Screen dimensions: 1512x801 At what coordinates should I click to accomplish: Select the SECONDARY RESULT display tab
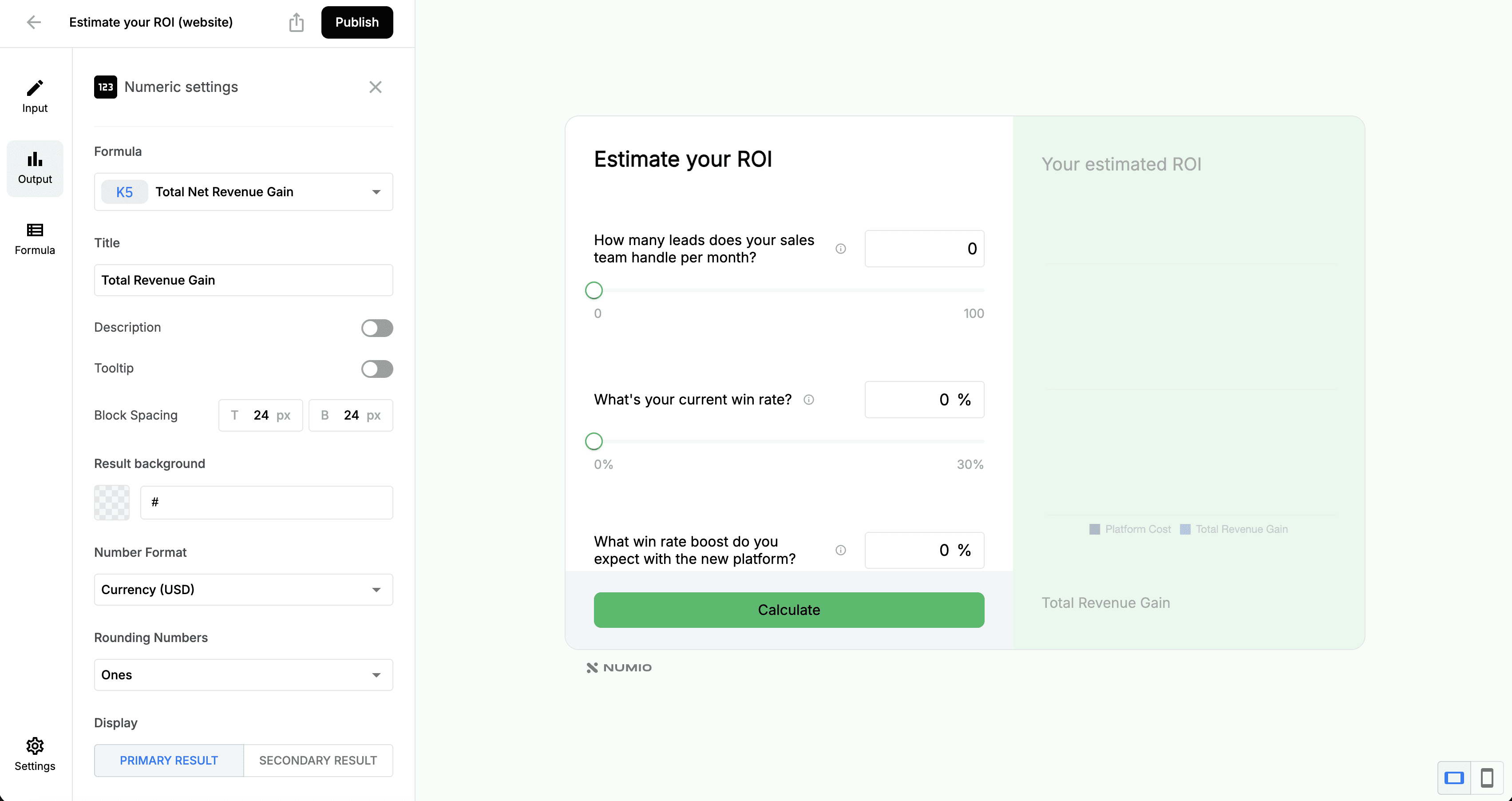318,761
